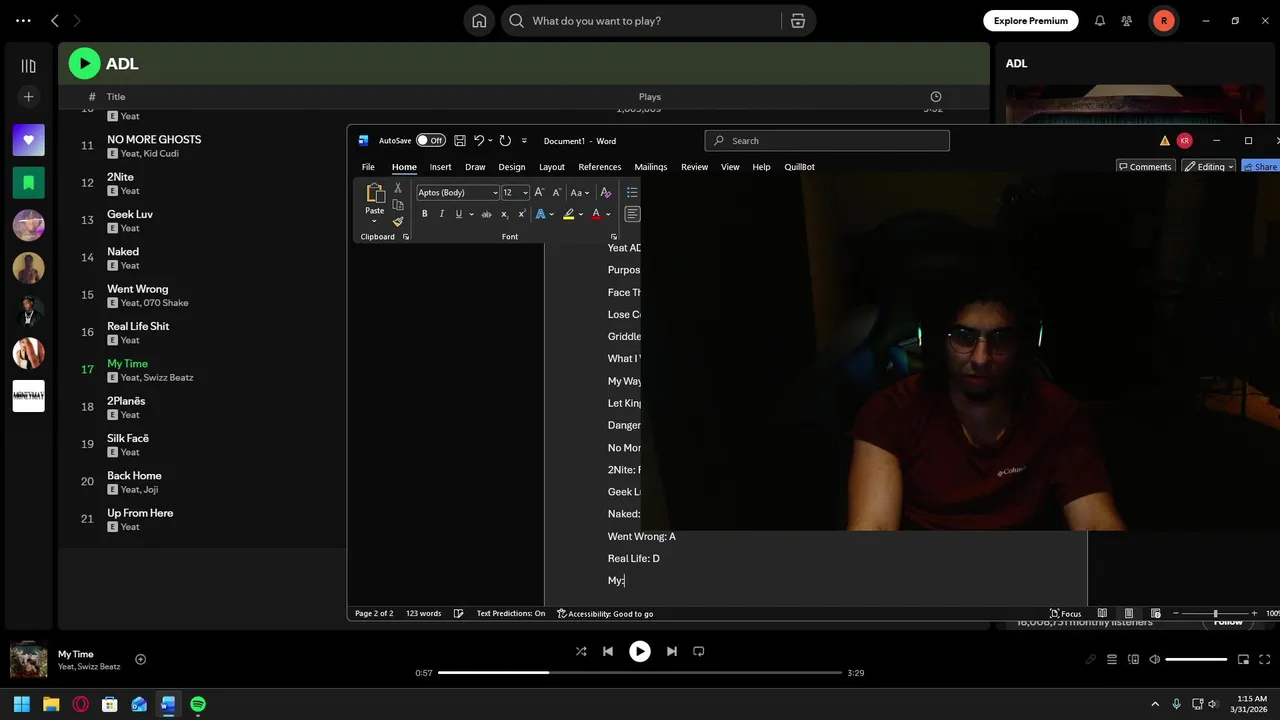
Task: Open font size 12 dropdown
Action: coord(525,193)
